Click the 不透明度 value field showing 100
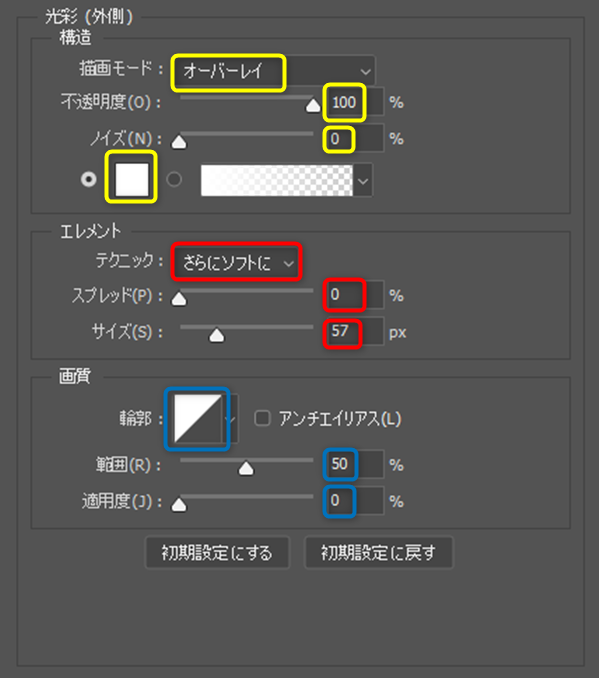 pos(356,102)
